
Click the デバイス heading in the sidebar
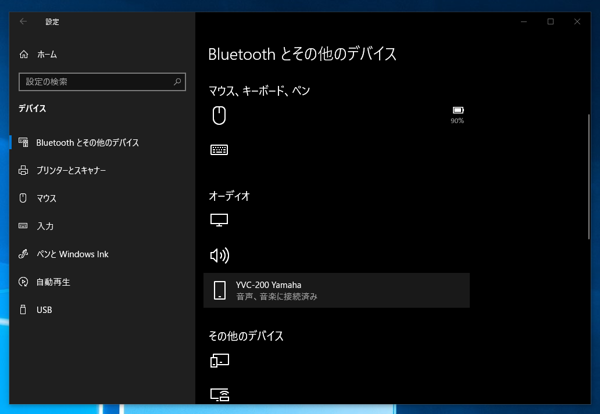[x=33, y=109]
